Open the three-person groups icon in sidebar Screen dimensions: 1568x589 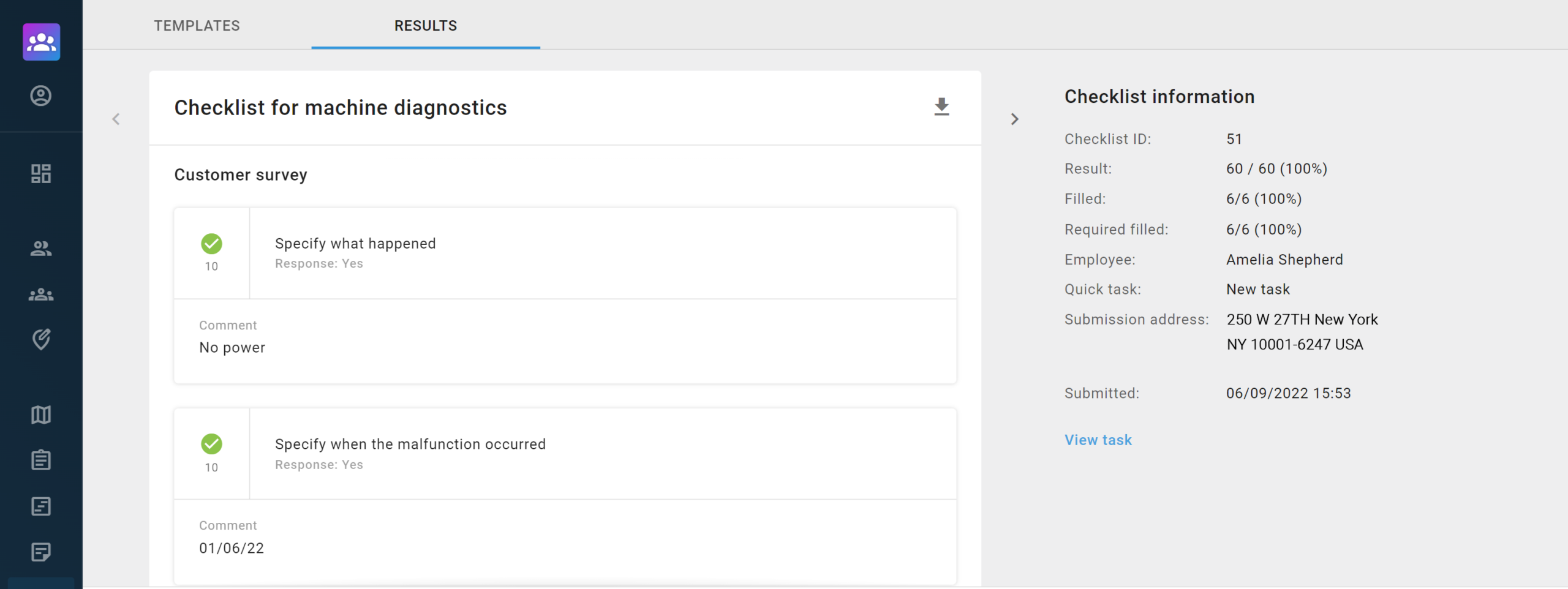click(41, 294)
